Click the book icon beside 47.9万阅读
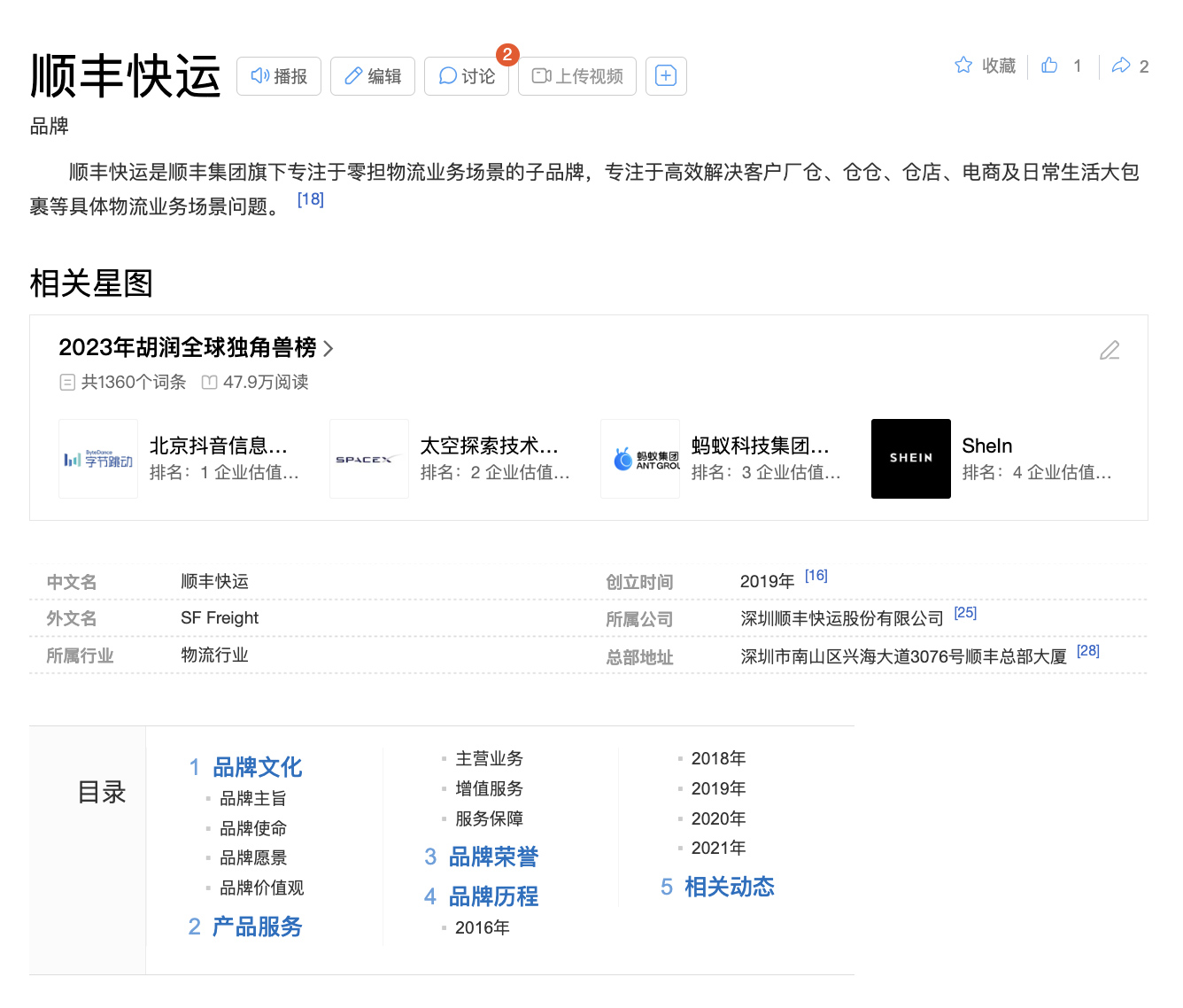 click(209, 383)
